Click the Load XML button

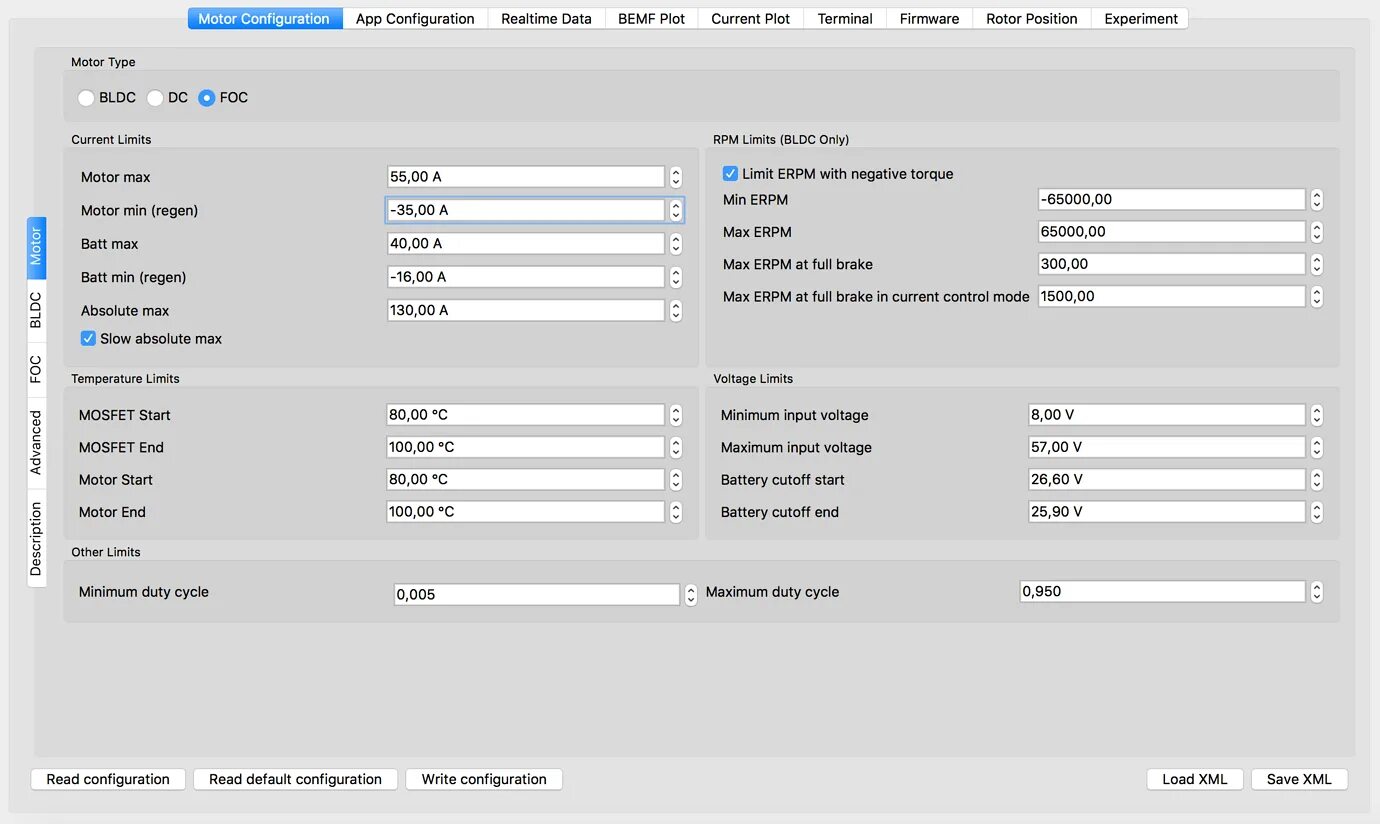click(1194, 779)
